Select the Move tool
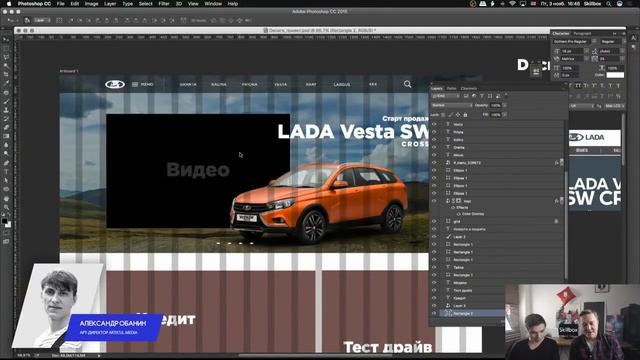Image resolution: width=640 pixels, height=360 pixels. click(6, 40)
